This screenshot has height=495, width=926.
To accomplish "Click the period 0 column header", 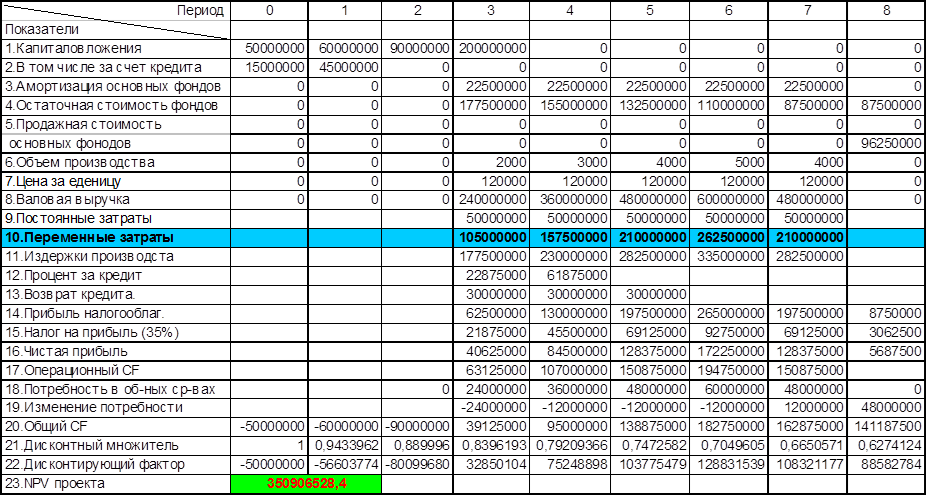I will (267, 9).
